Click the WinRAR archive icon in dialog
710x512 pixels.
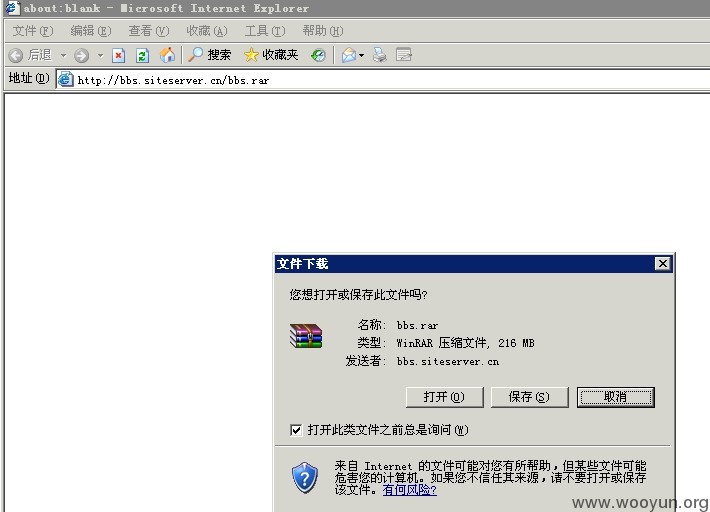coord(306,336)
